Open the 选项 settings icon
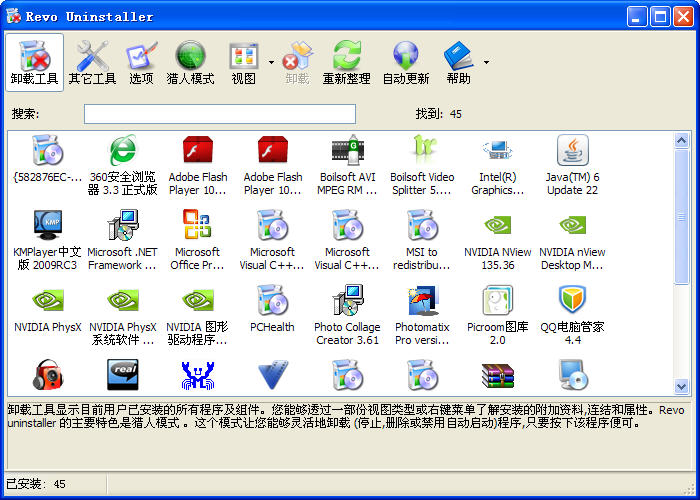The height and width of the screenshot is (500, 700). pyautogui.click(x=141, y=62)
